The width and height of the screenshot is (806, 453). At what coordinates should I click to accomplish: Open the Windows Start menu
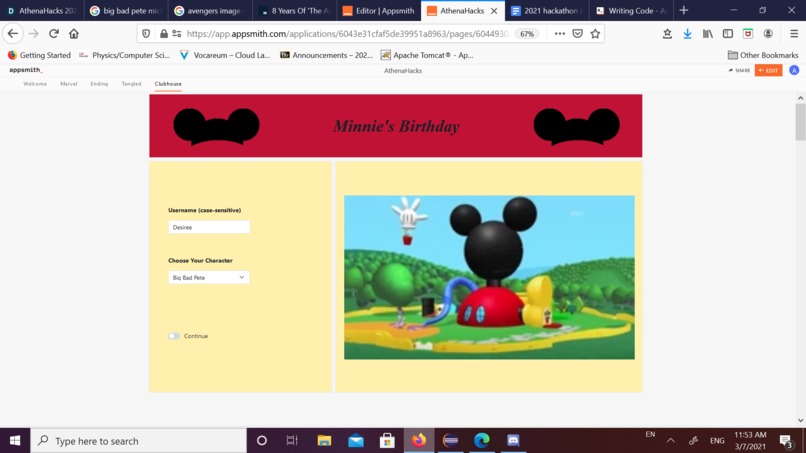point(15,441)
